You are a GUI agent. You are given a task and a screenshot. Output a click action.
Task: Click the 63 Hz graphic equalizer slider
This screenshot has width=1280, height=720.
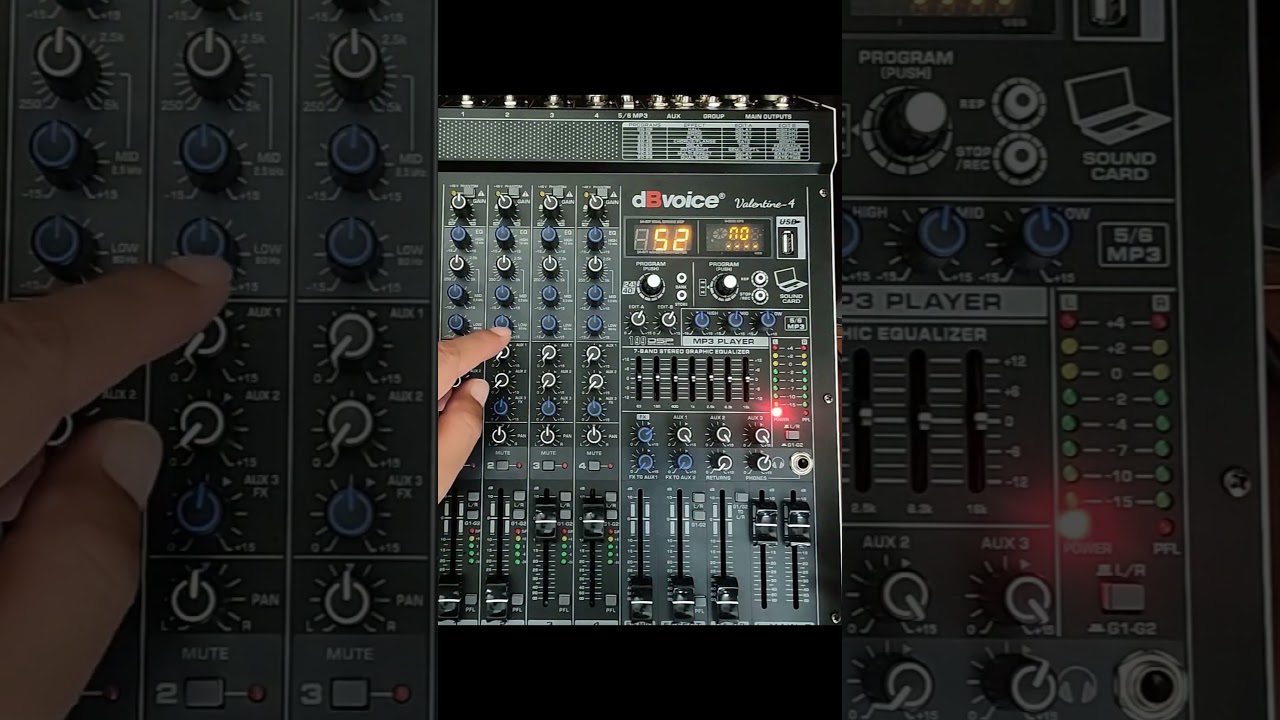(x=638, y=378)
